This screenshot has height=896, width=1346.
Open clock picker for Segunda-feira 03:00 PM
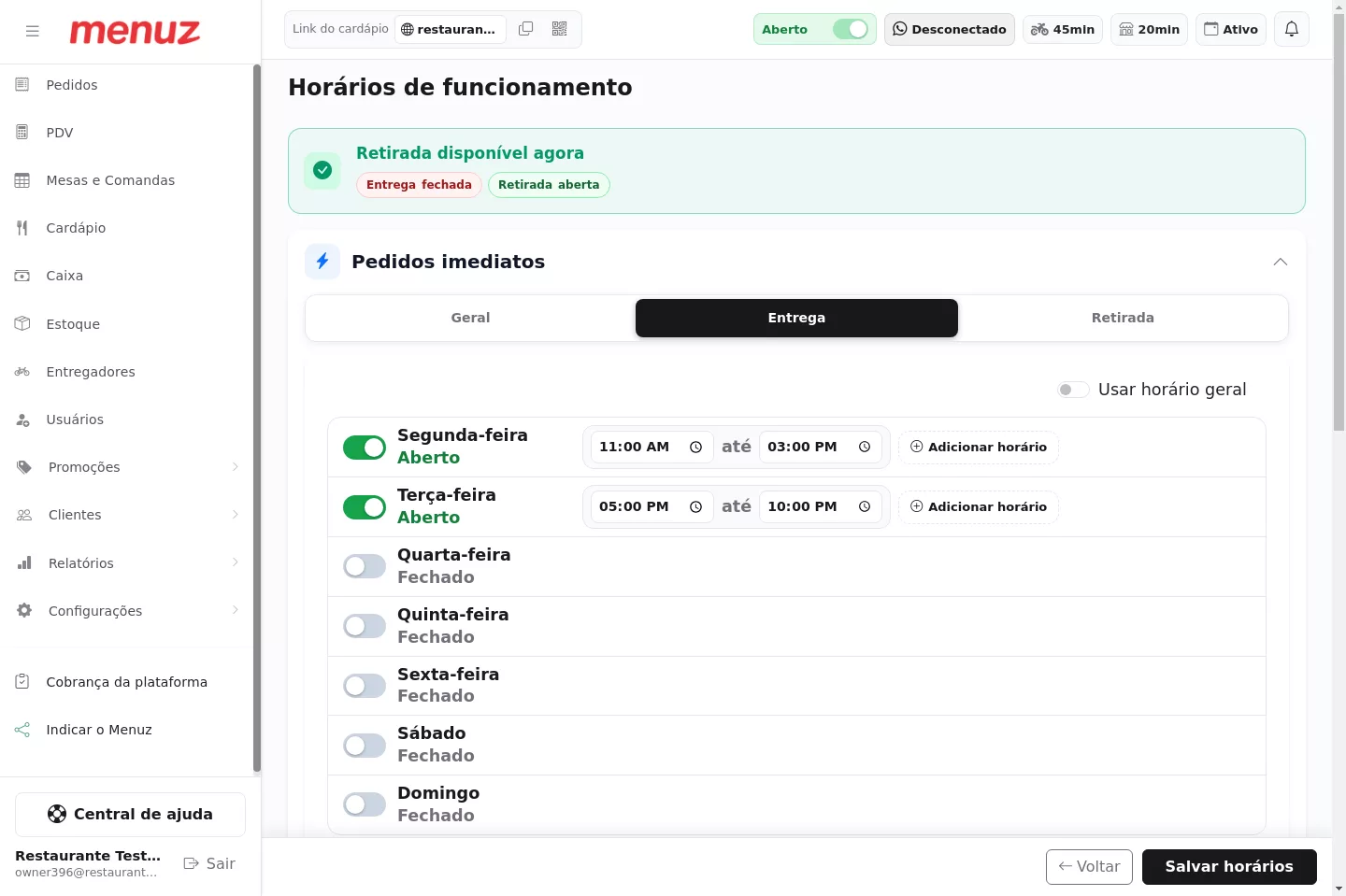point(865,448)
